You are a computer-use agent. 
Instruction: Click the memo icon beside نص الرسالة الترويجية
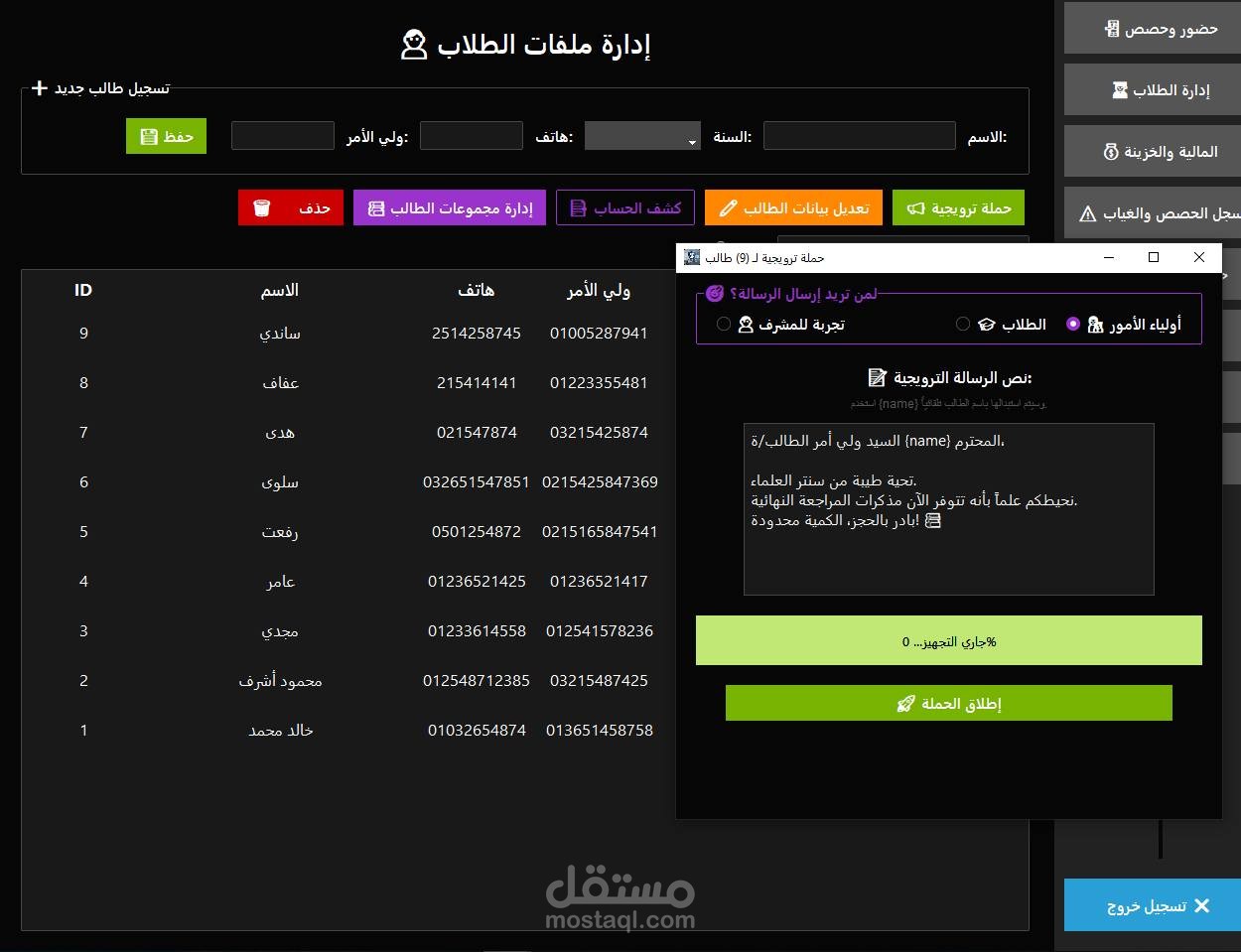(877, 377)
